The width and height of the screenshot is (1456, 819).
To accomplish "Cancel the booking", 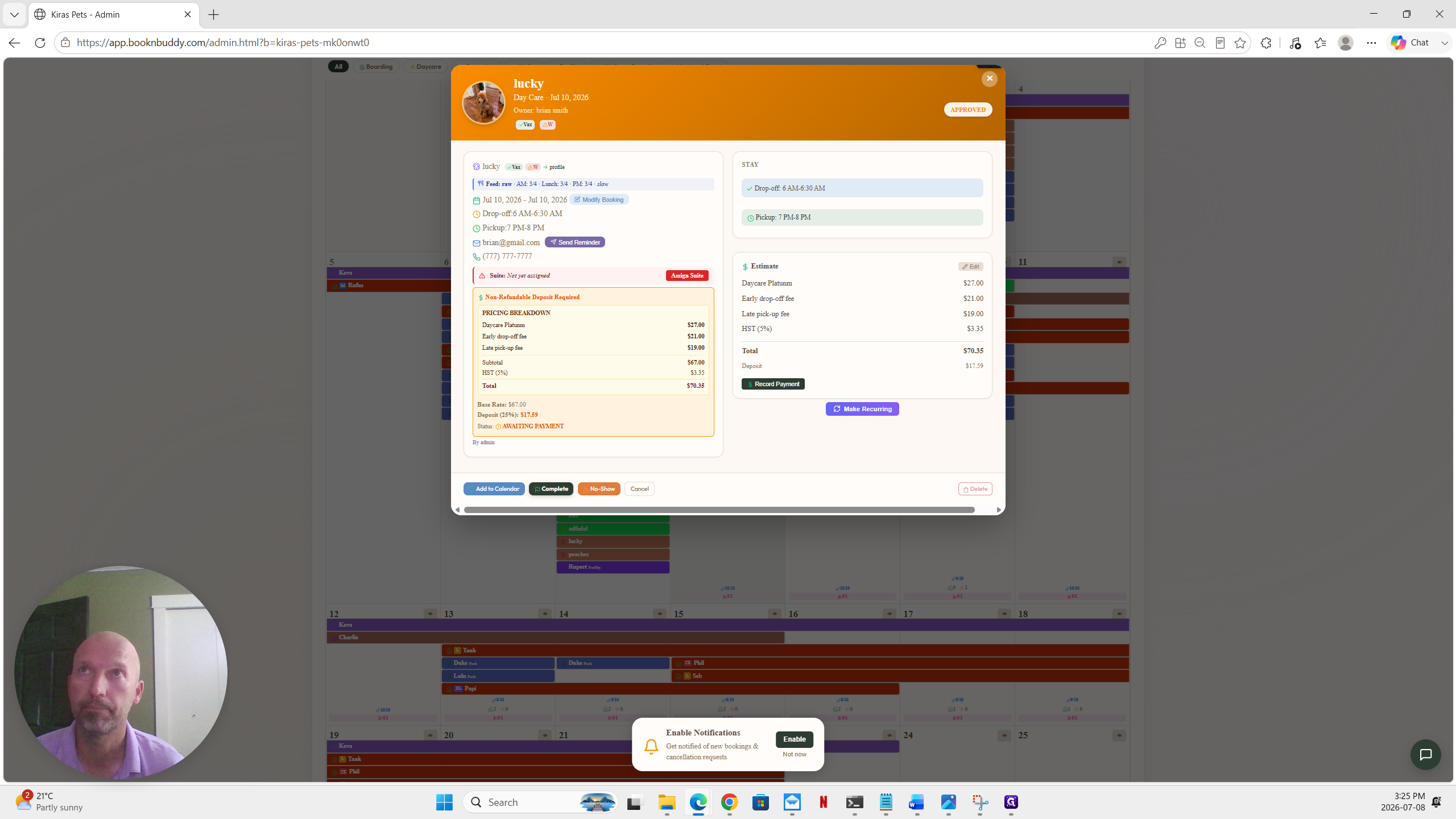I will pos(639,489).
